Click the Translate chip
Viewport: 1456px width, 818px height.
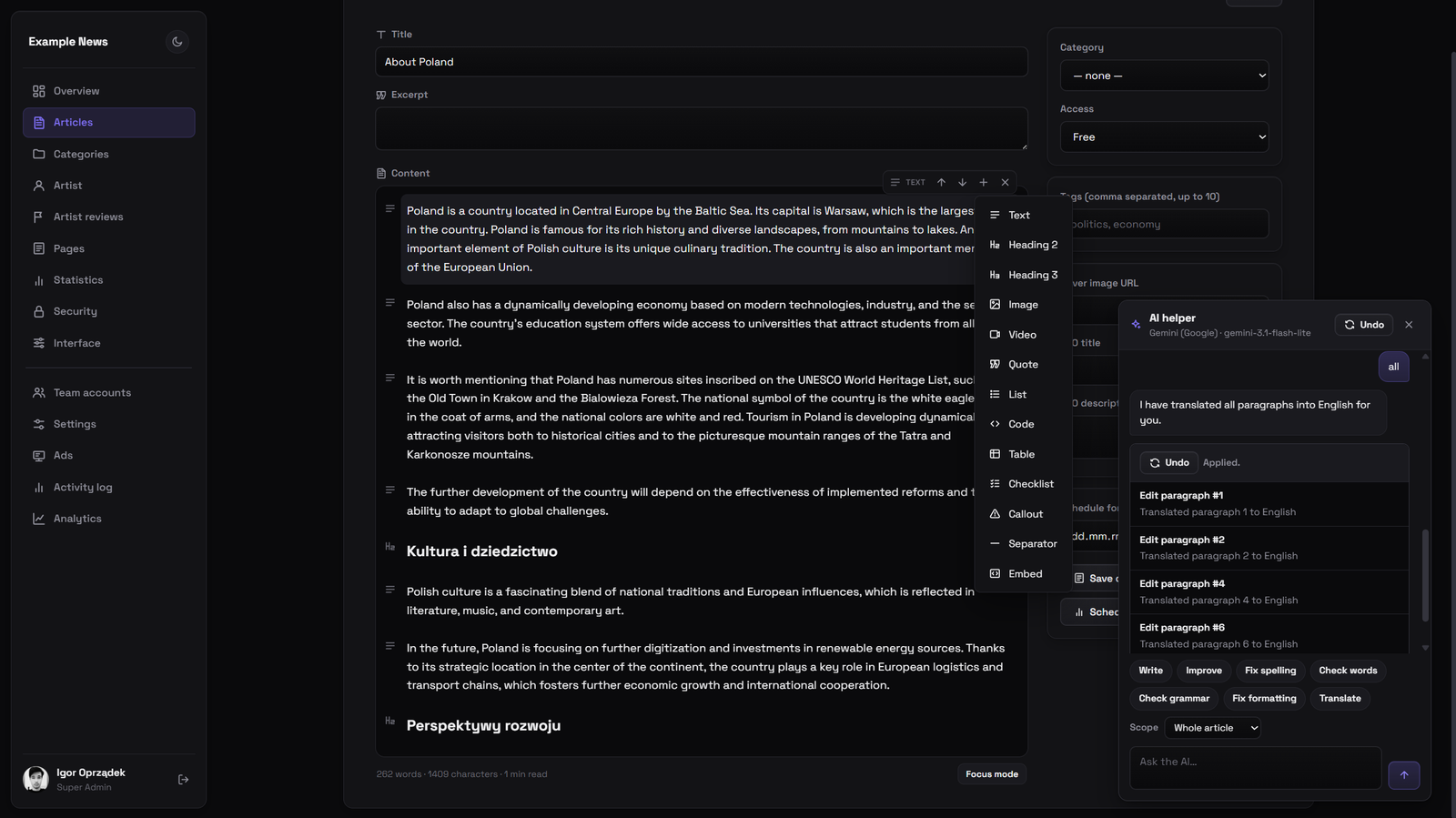click(1340, 699)
